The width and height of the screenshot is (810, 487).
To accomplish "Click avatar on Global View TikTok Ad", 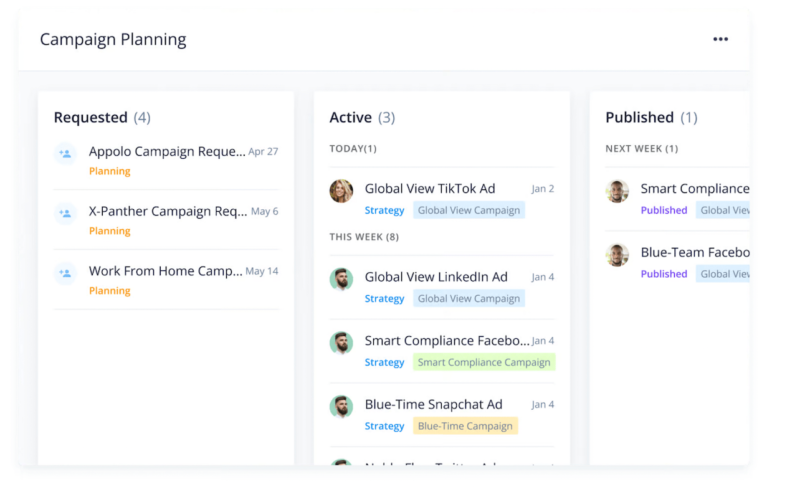I will click(x=341, y=190).
